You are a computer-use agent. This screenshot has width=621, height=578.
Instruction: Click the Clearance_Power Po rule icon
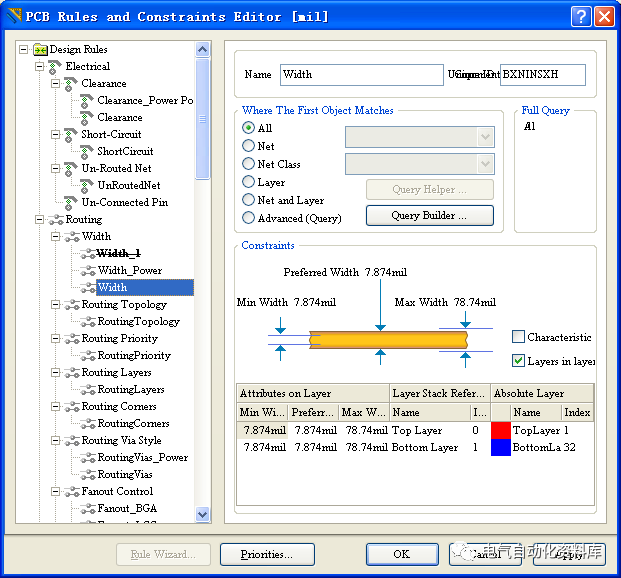[87, 101]
